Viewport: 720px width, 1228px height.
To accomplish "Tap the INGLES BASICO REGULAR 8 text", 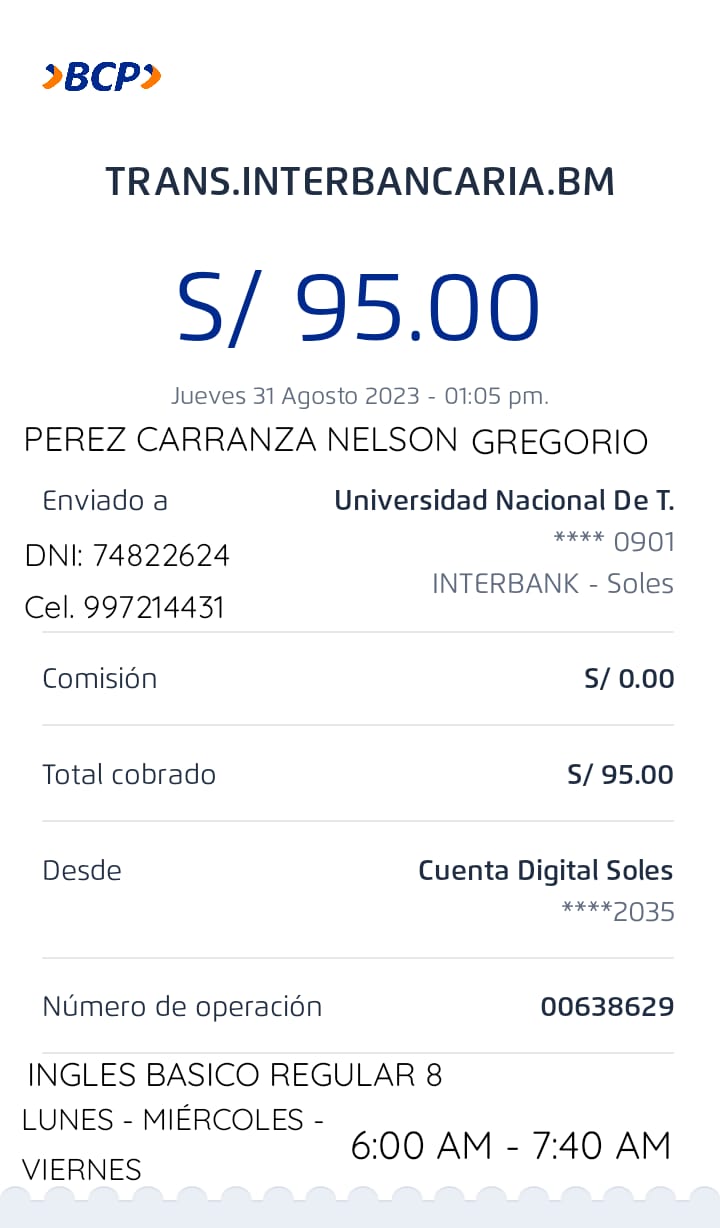I will point(235,1075).
